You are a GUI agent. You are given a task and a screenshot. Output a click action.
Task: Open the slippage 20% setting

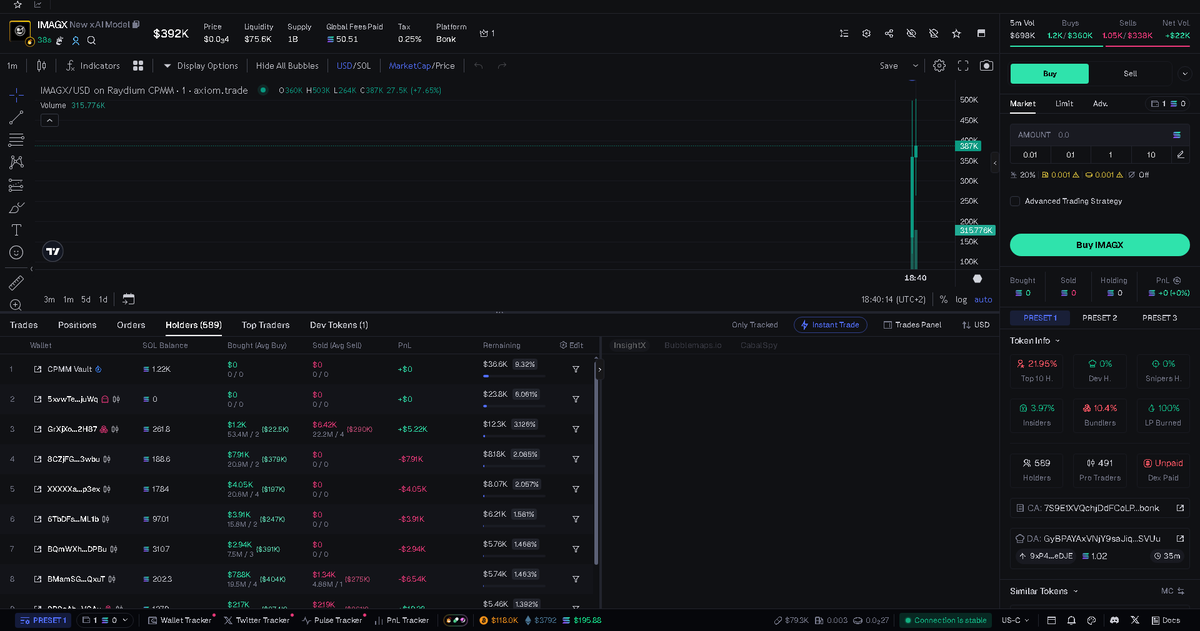pos(1023,175)
